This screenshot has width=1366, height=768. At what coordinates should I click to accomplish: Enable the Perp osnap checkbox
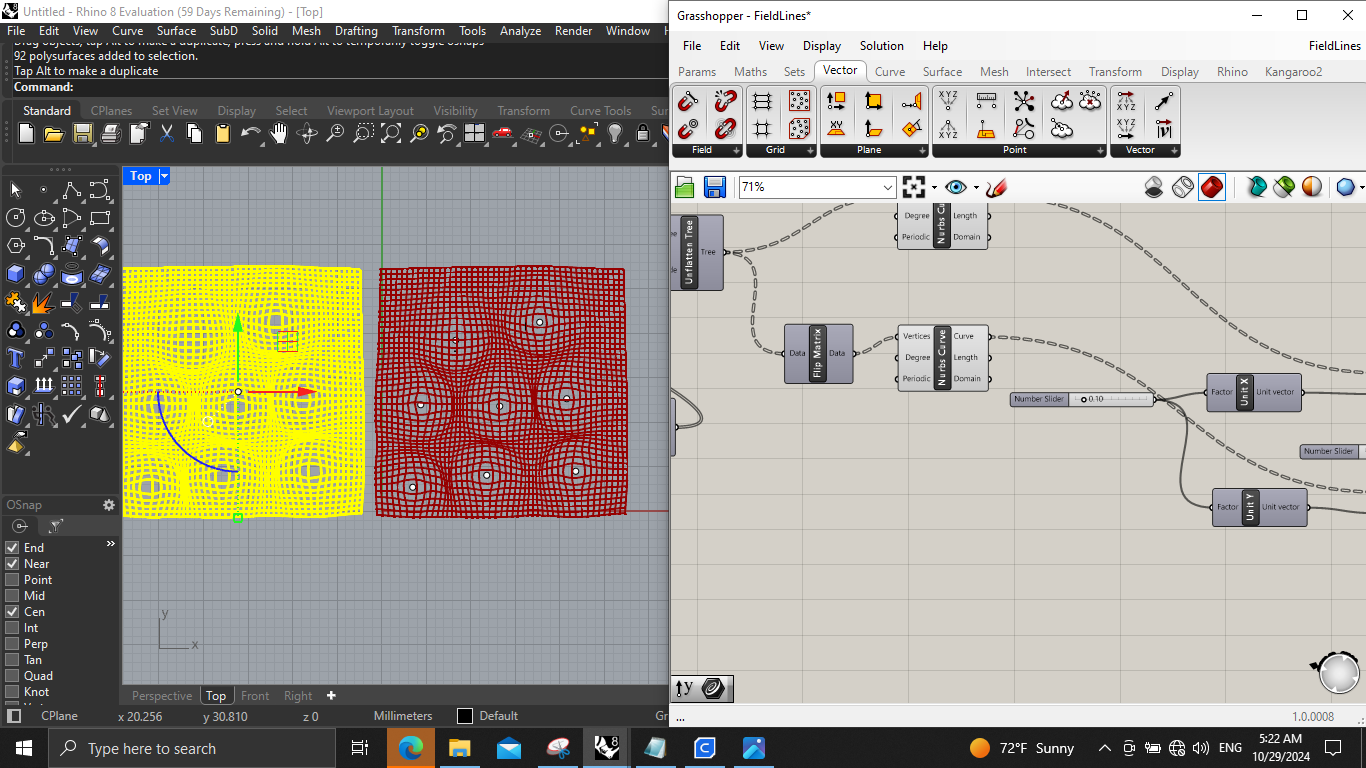click(x=13, y=644)
